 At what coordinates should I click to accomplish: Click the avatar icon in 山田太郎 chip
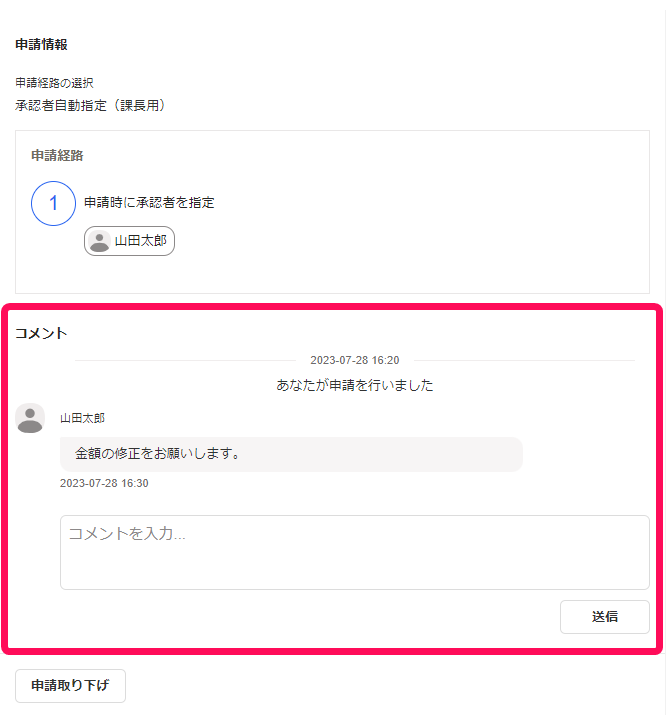coord(99,241)
